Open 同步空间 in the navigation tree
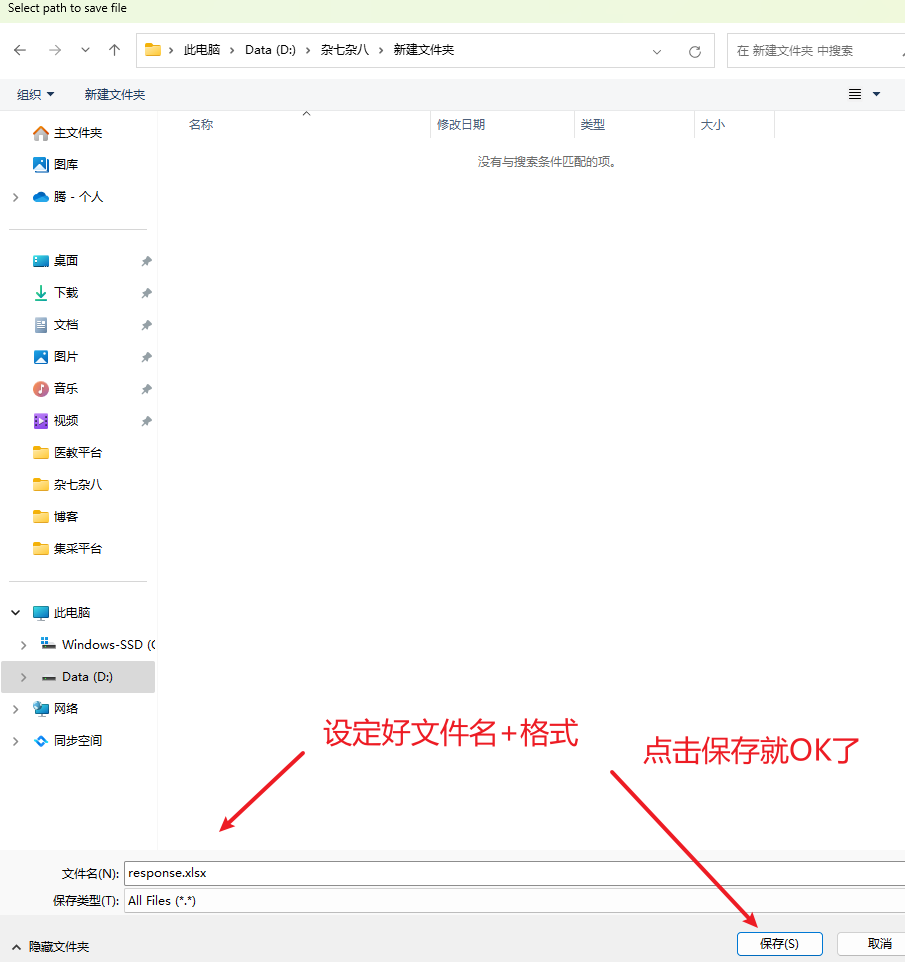The height and width of the screenshot is (962, 905). (x=78, y=741)
